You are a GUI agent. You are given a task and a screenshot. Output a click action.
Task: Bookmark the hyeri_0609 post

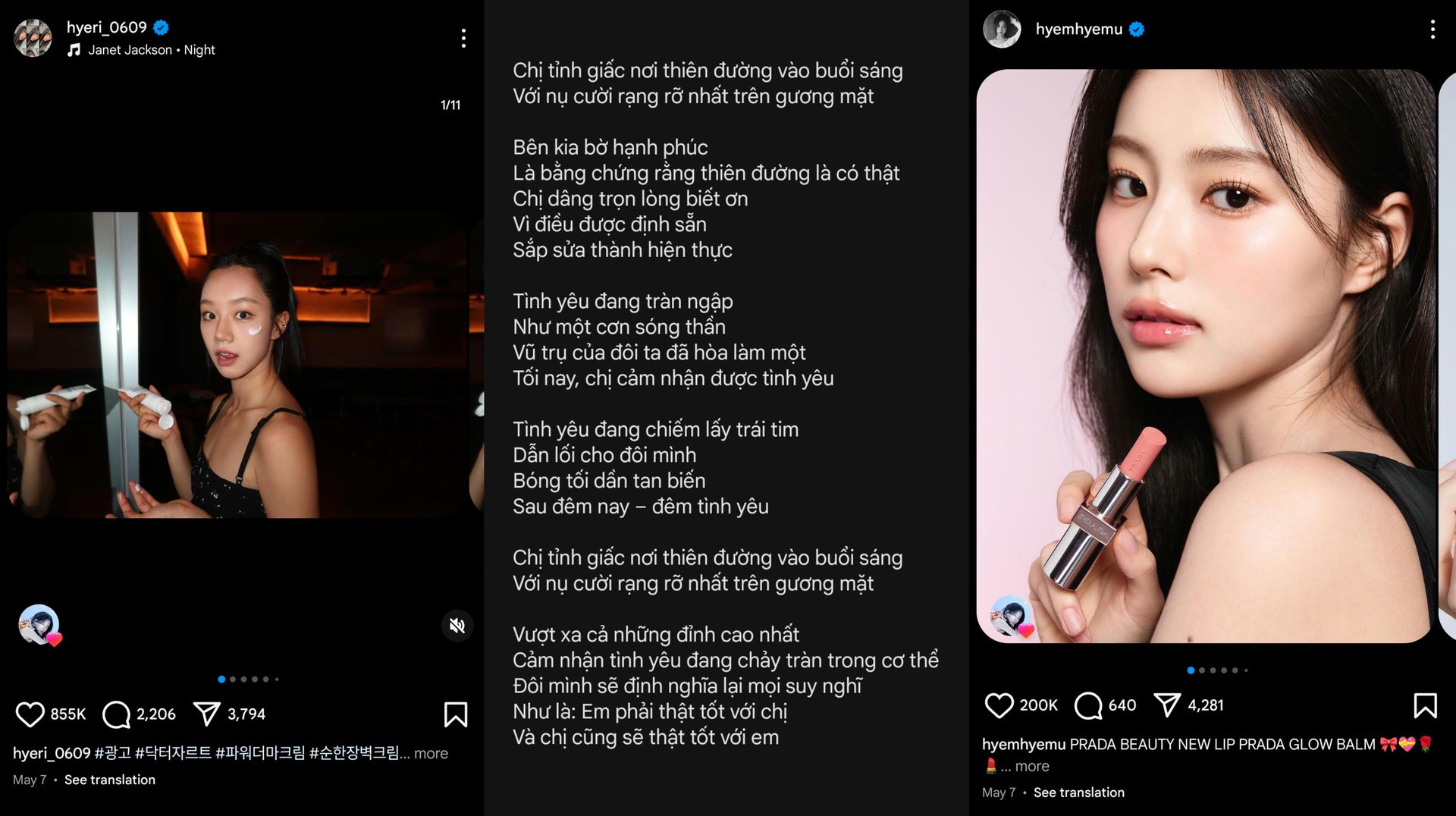point(455,714)
